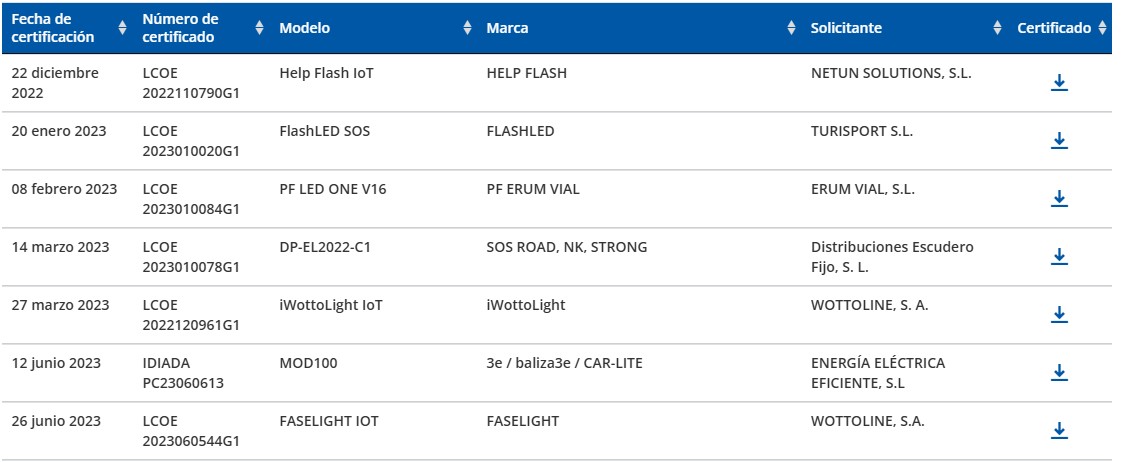Download the FlashLED SOS certificate
Screen dimensions: 1121x462
(1060, 141)
